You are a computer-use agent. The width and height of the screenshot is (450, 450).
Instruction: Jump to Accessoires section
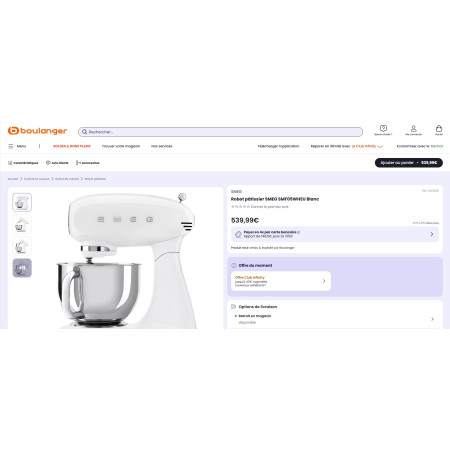[x=88, y=163]
